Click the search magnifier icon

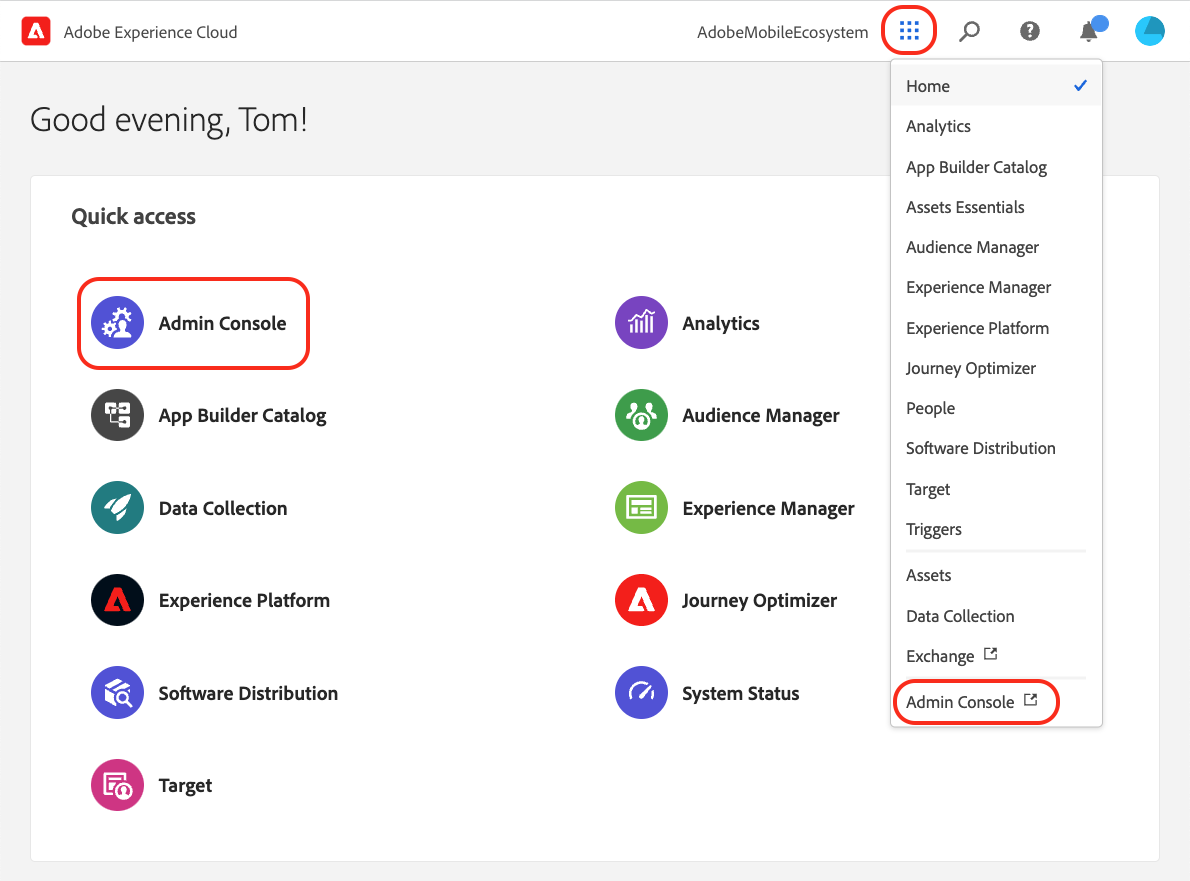[x=969, y=31]
